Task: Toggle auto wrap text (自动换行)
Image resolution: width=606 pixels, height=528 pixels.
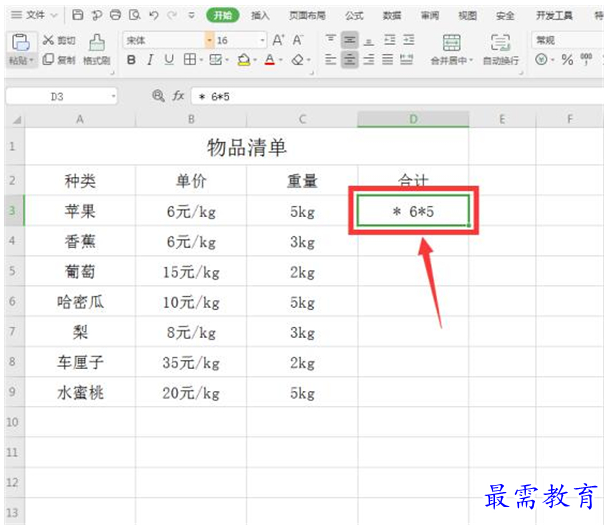Action: tap(500, 49)
